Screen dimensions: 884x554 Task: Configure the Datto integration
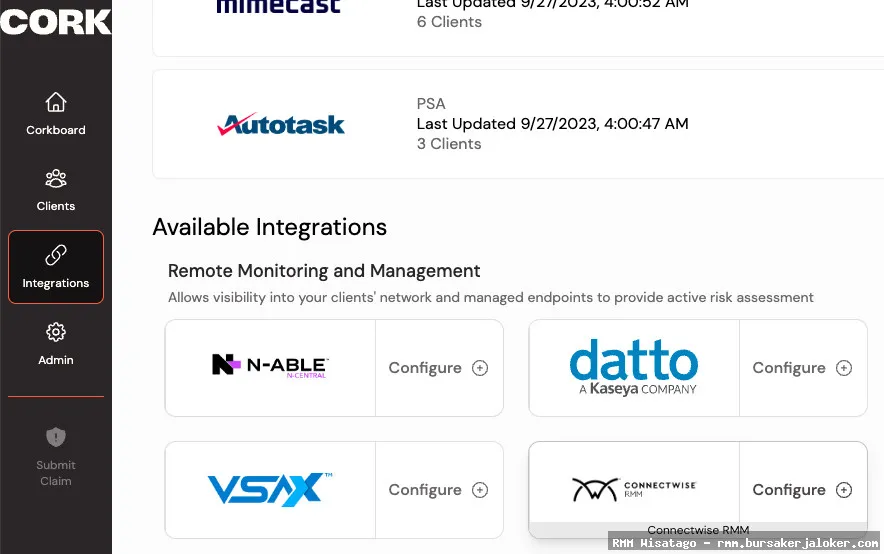pyautogui.click(x=802, y=368)
